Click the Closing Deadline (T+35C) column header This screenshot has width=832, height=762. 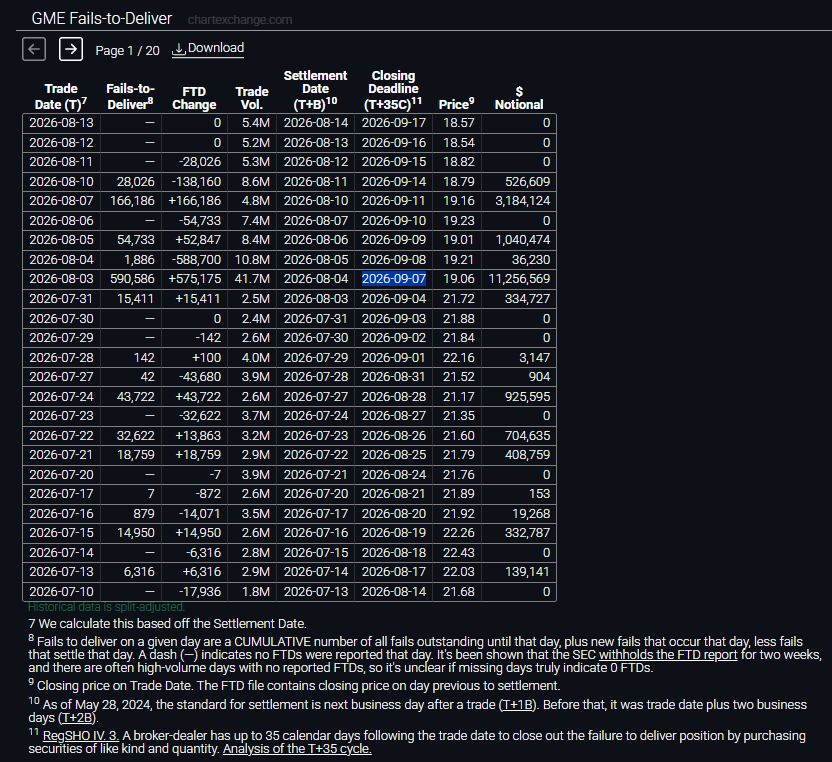[393, 90]
